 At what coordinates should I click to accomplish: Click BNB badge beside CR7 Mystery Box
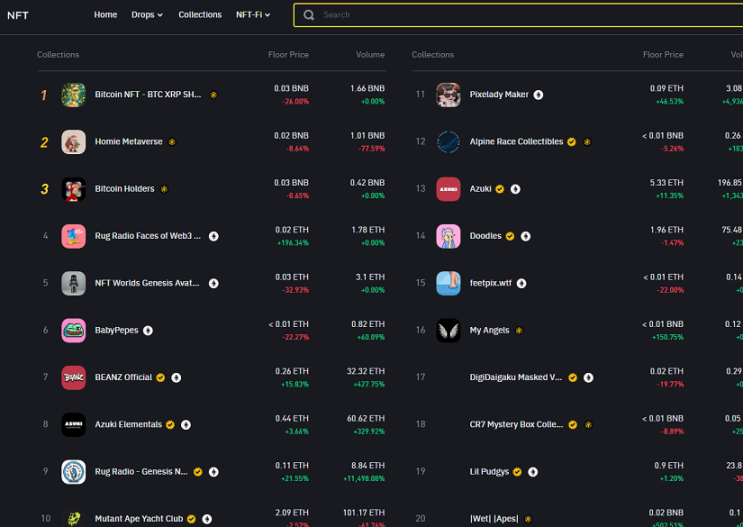click(x=588, y=425)
